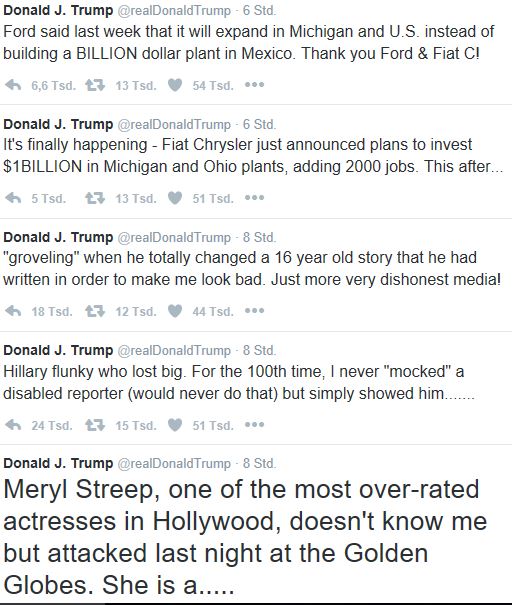This screenshot has height=605, width=512.
Task: Reply to the Hillary flunky tweet
Action: [x=14, y=425]
